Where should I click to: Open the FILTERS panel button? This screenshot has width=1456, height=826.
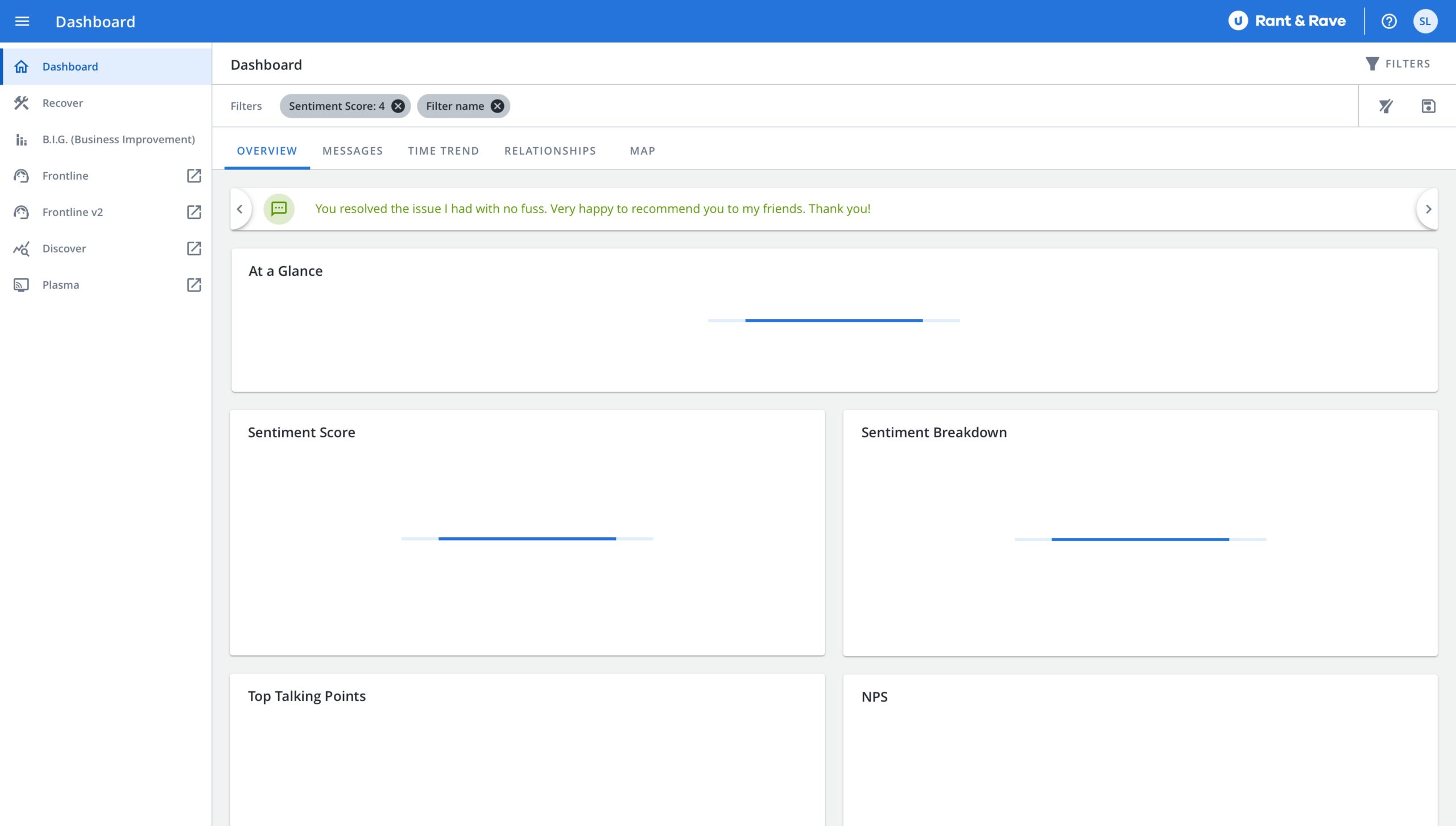point(1397,64)
